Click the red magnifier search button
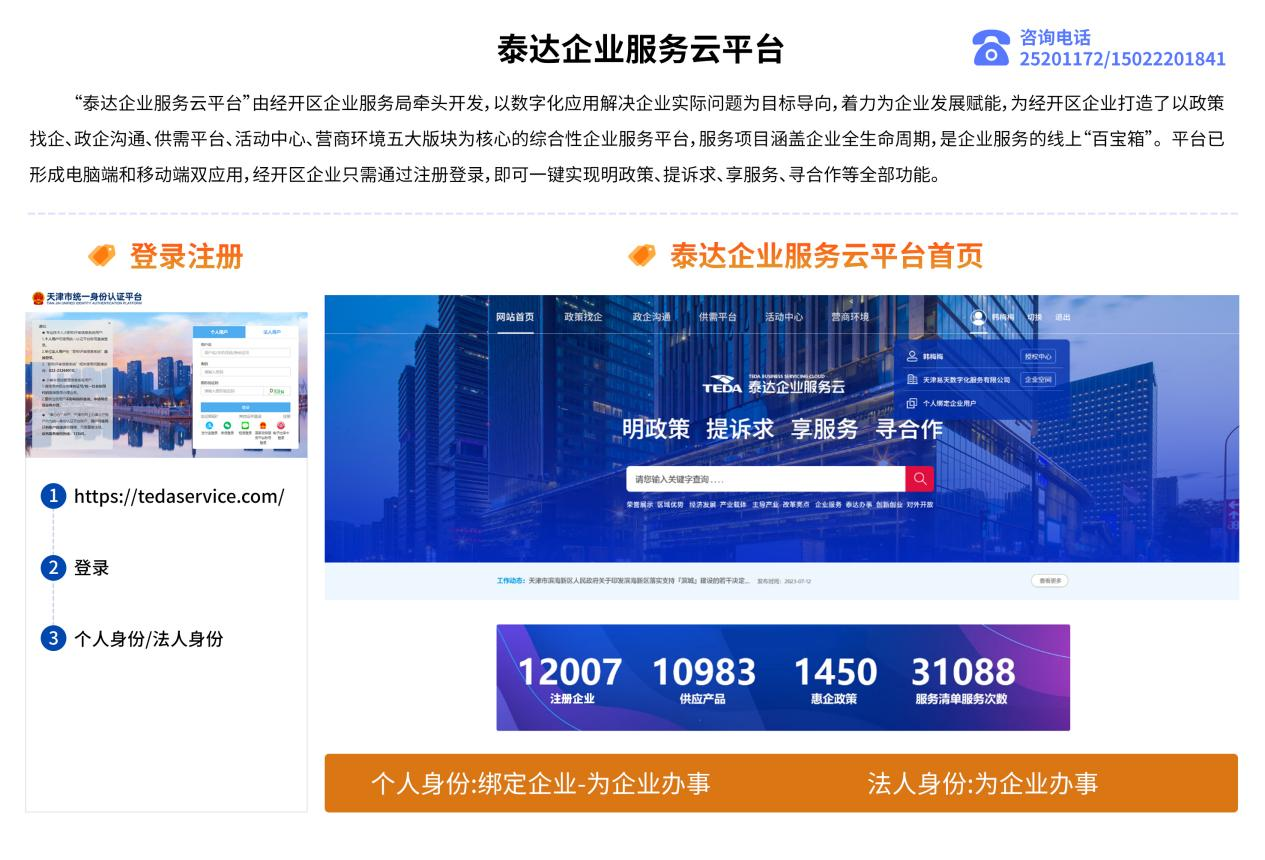 point(919,479)
